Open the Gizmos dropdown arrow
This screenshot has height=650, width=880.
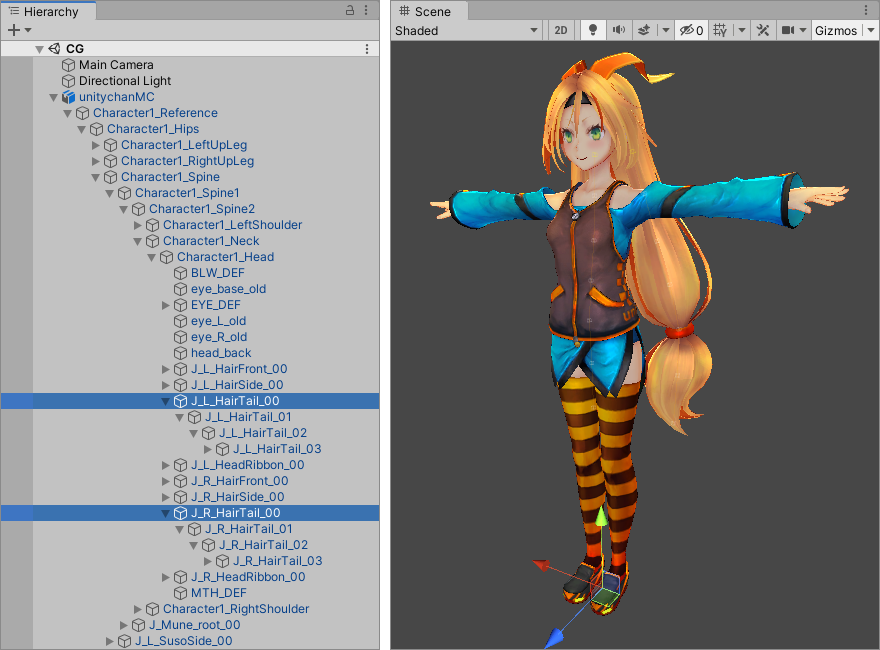click(x=868, y=31)
